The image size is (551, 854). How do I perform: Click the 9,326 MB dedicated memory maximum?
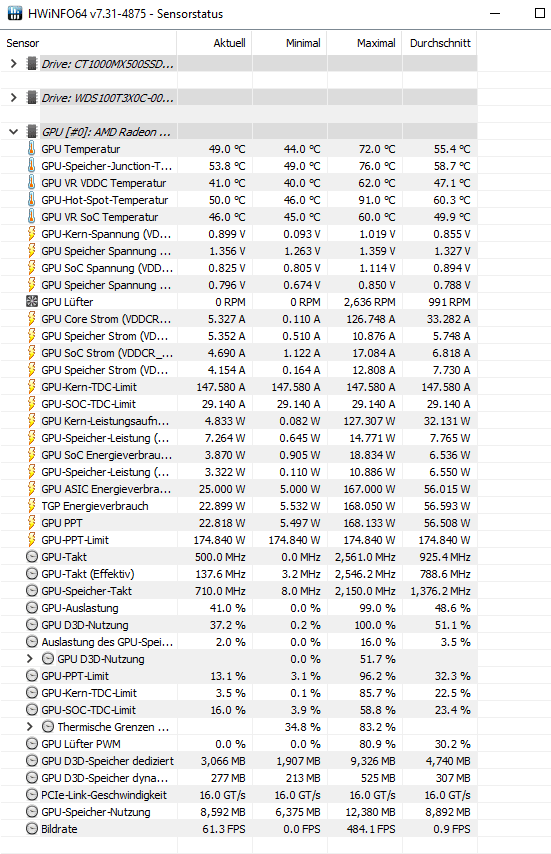click(x=371, y=761)
